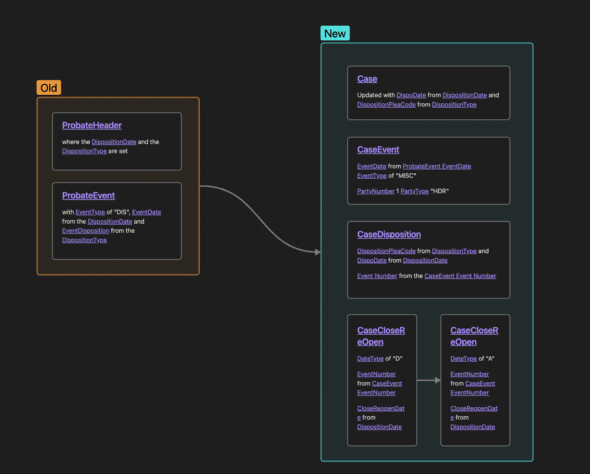Open the CaseDisposition title link

[x=389, y=234]
